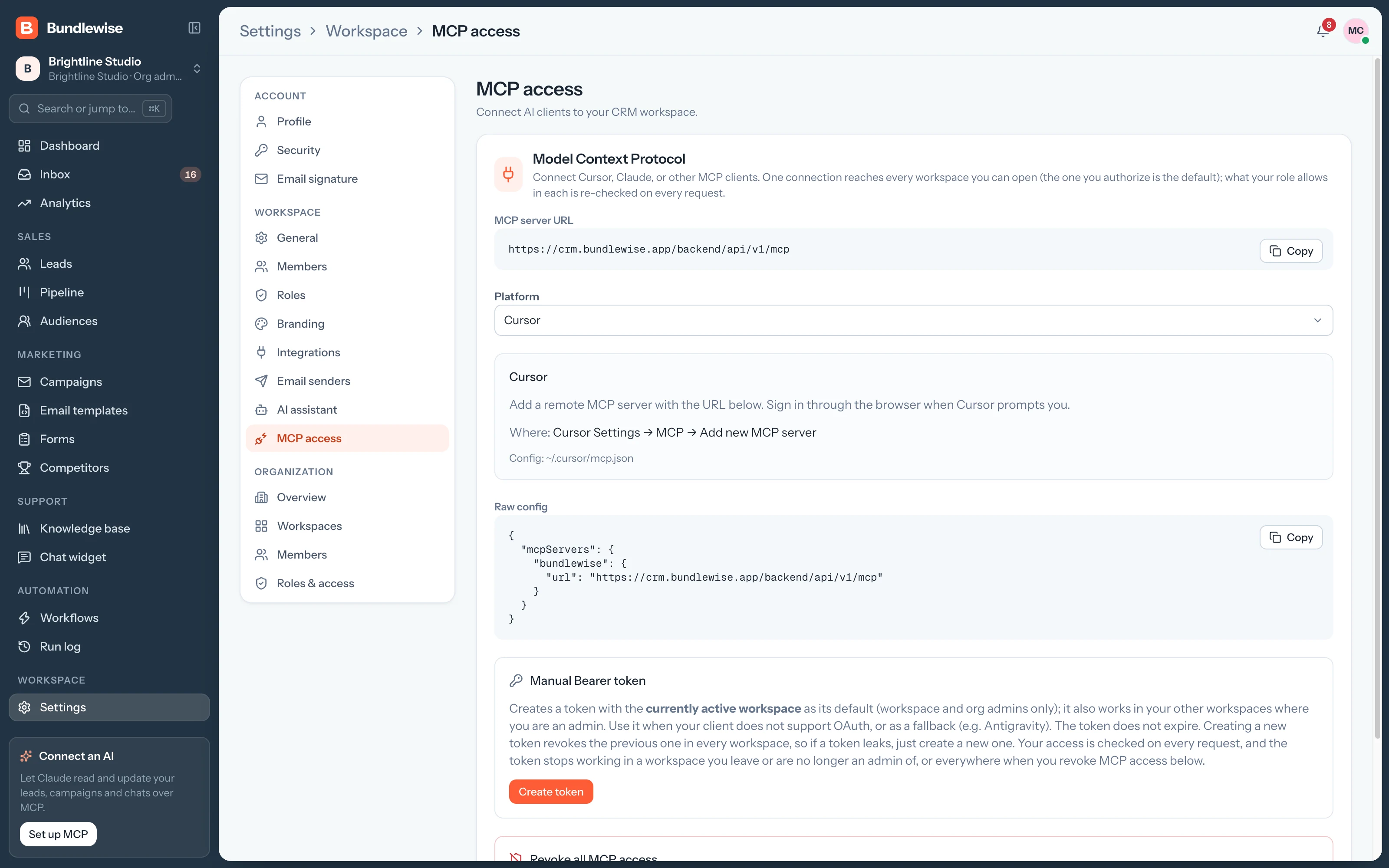Viewport: 1389px width, 868px height.
Task: Collapse the sidebar with the panel icon
Action: (x=194, y=28)
